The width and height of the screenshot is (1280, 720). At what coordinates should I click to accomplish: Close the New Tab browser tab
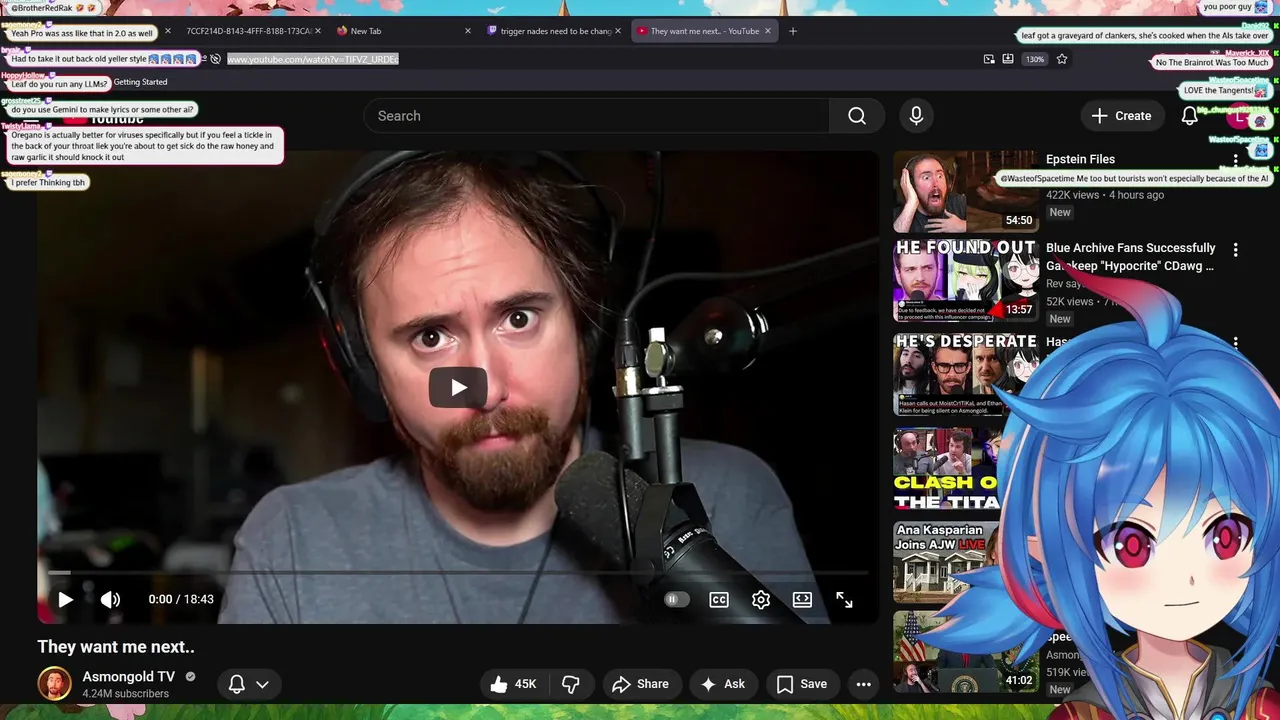(468, 31)
